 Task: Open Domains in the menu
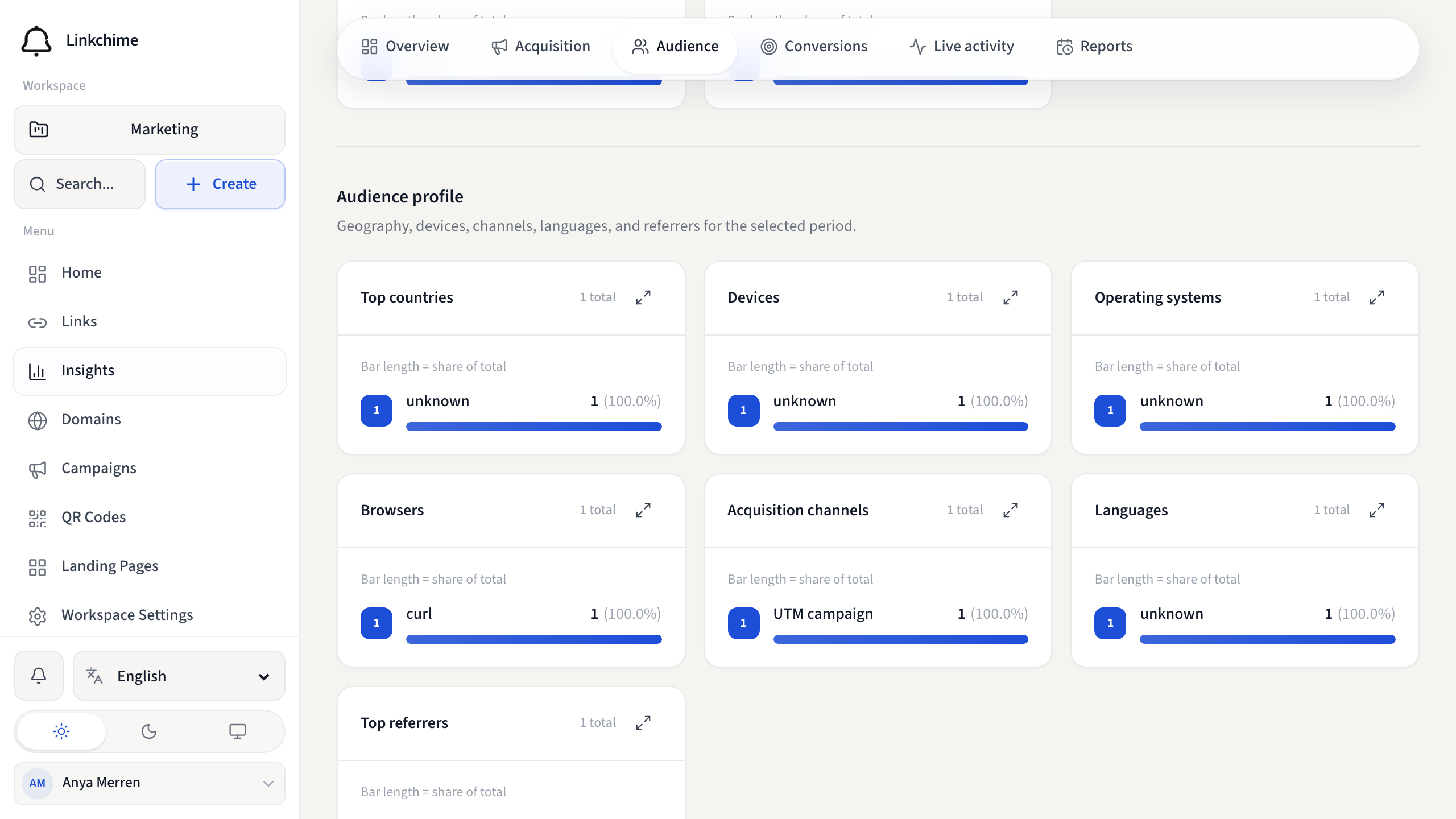click(x=150, y=420)
